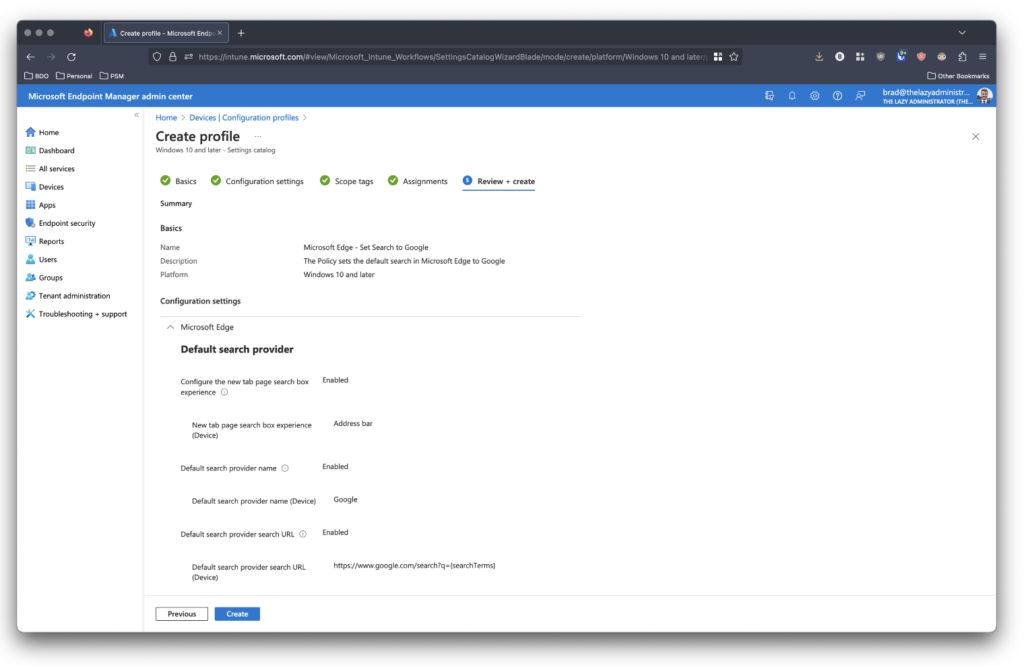Show info for Default search provider search URL
Image resolution: width=1024 pixels, height=666 pixels.
[x=303, y=534]
